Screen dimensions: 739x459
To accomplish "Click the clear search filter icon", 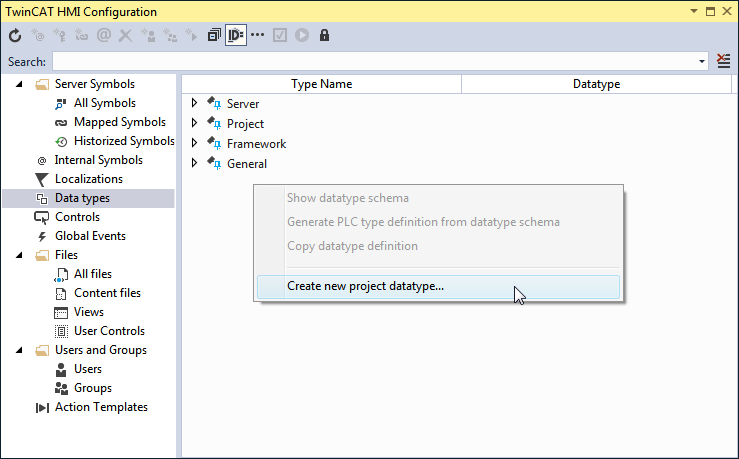I will (x=723, y=61).
